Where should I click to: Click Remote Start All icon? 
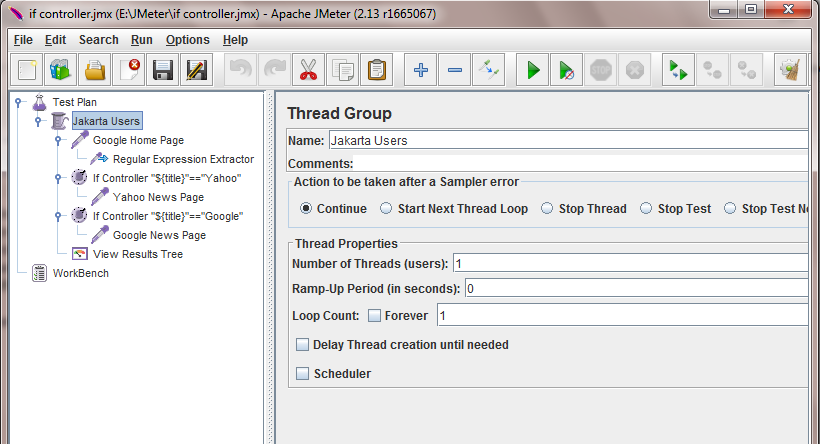(x=678, y=70)
